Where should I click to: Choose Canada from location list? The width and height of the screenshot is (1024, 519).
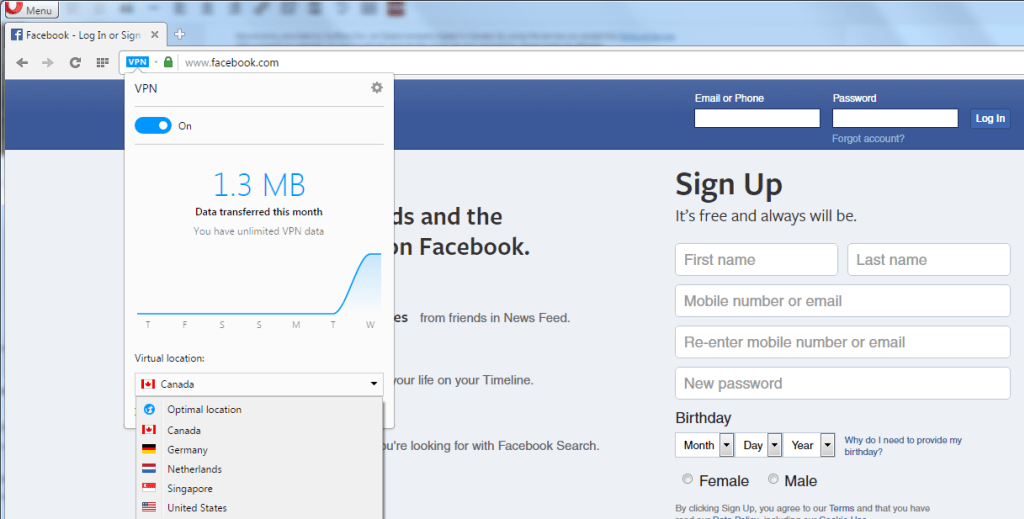pyautogui.click(x=259, y=430)
